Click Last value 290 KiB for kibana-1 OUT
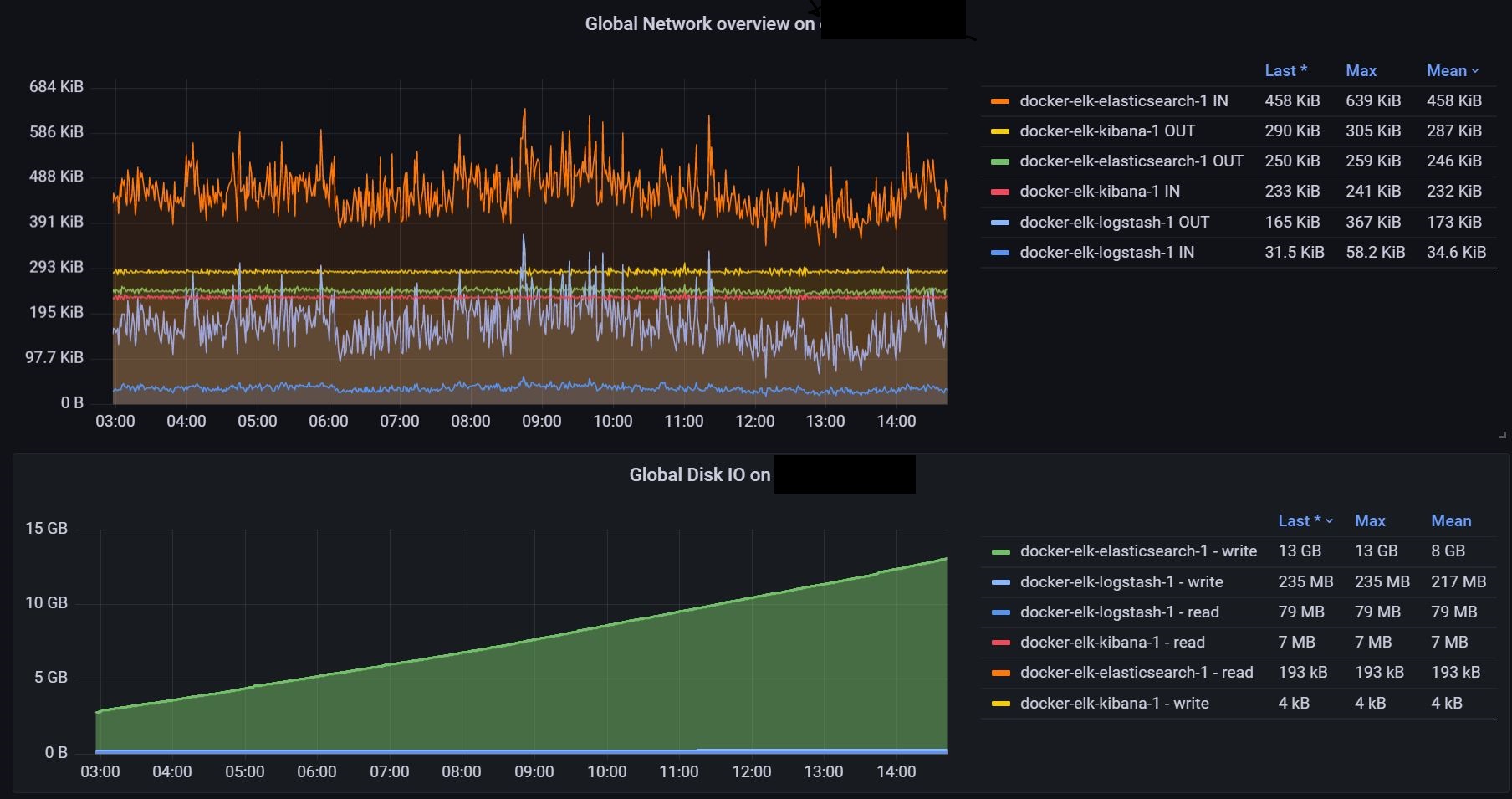The width and height of the screenshot is (1512, 799). [1292, 131]
